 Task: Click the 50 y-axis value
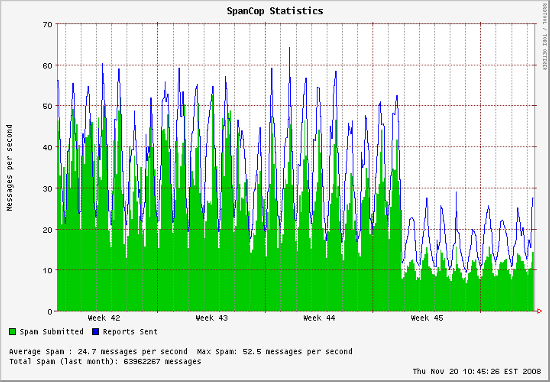coord(48,106)
